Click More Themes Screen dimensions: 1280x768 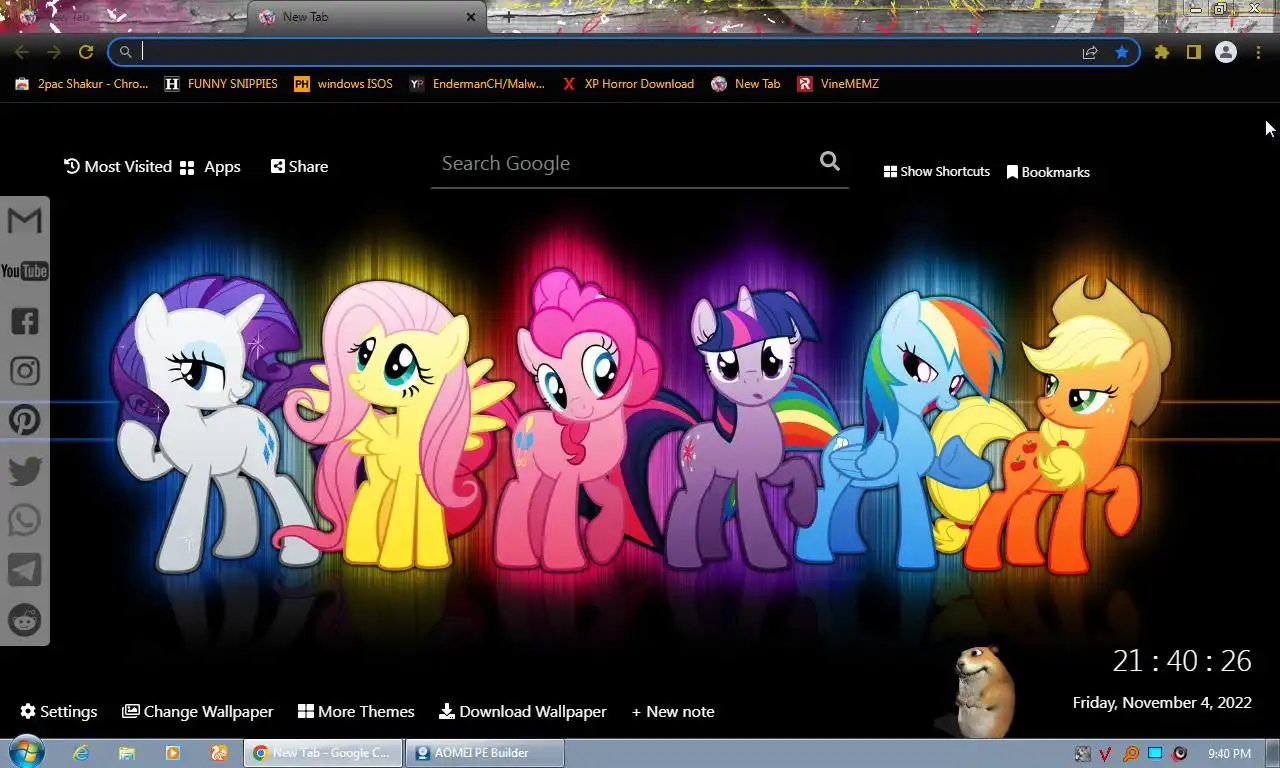(356, 712)
